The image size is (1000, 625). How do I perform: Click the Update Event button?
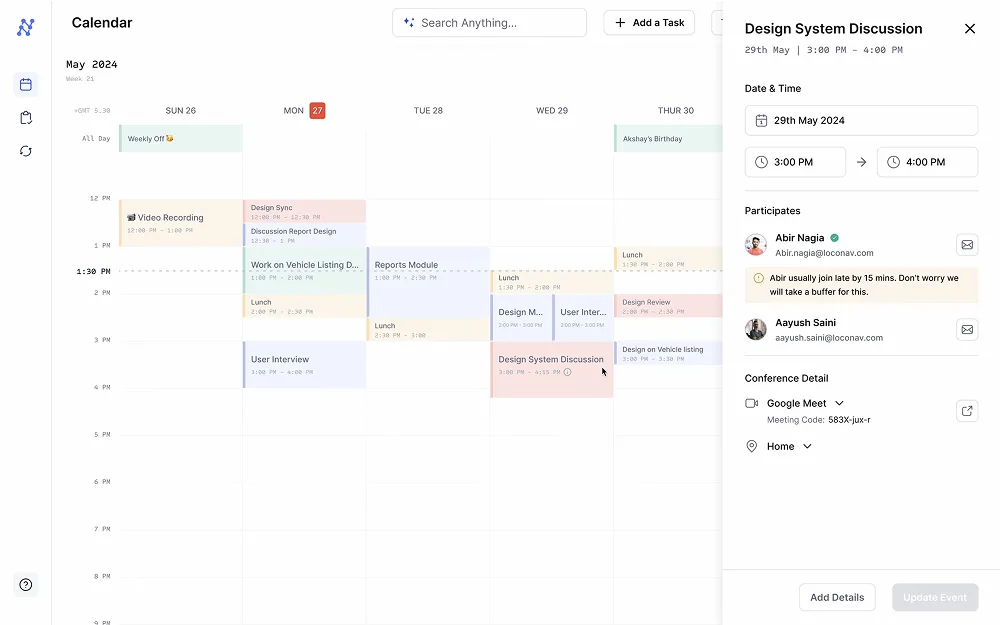click(x=934, y=598)
